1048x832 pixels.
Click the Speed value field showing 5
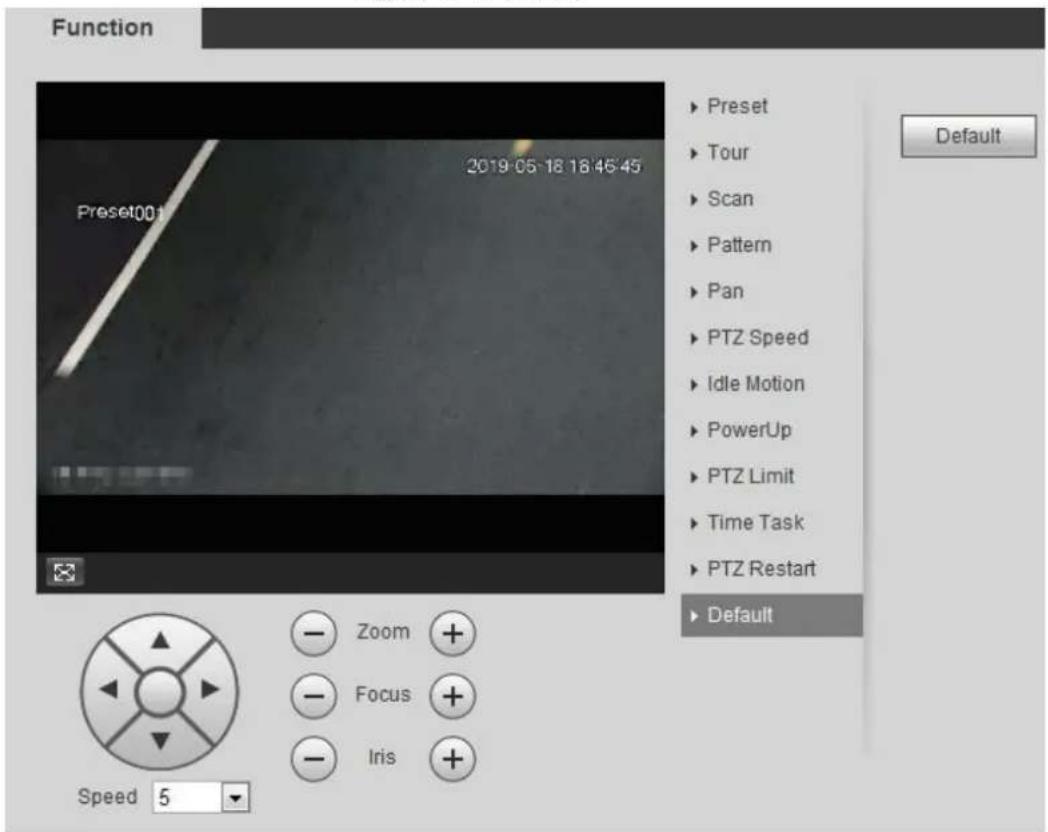(187, 797)
